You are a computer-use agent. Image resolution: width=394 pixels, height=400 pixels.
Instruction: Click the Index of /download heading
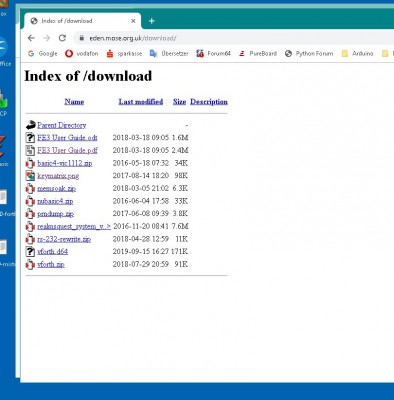point(88,76)
